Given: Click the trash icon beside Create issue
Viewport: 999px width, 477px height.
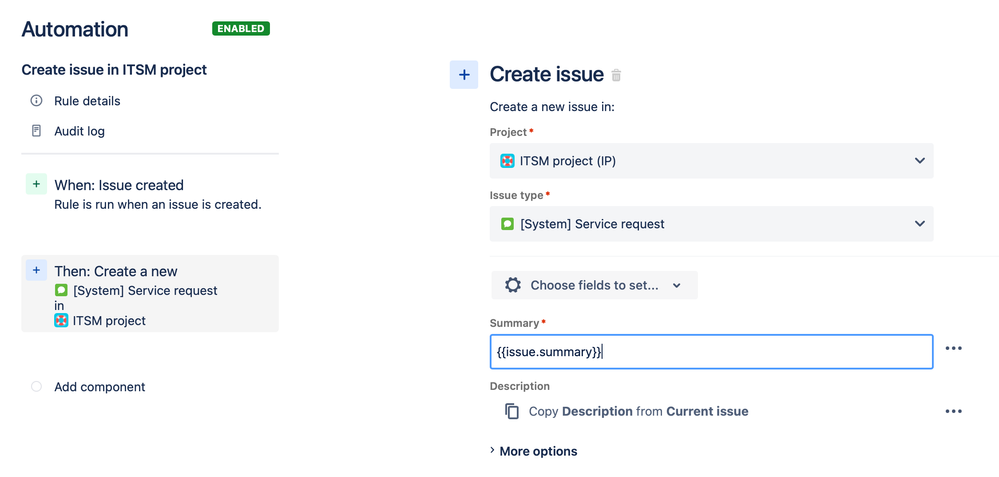Looking at the screenshot, I should [616, 75].
